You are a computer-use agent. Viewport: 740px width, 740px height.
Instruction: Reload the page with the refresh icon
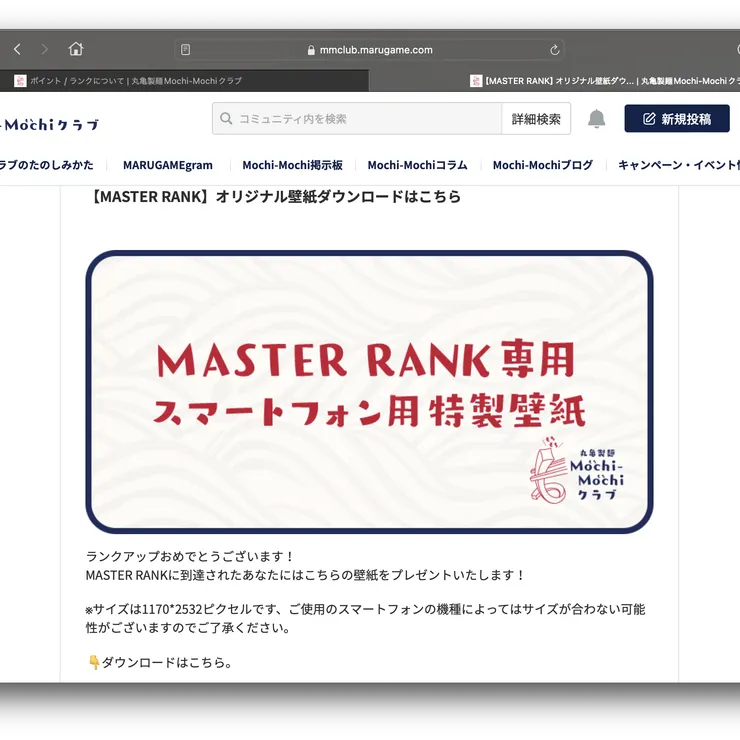click(x=555, y=50)
